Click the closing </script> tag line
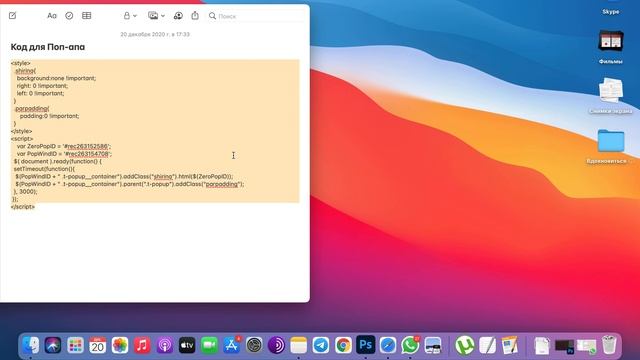This screenshot has height=360, width=640. pyautogui.click(x=23, y=207)
